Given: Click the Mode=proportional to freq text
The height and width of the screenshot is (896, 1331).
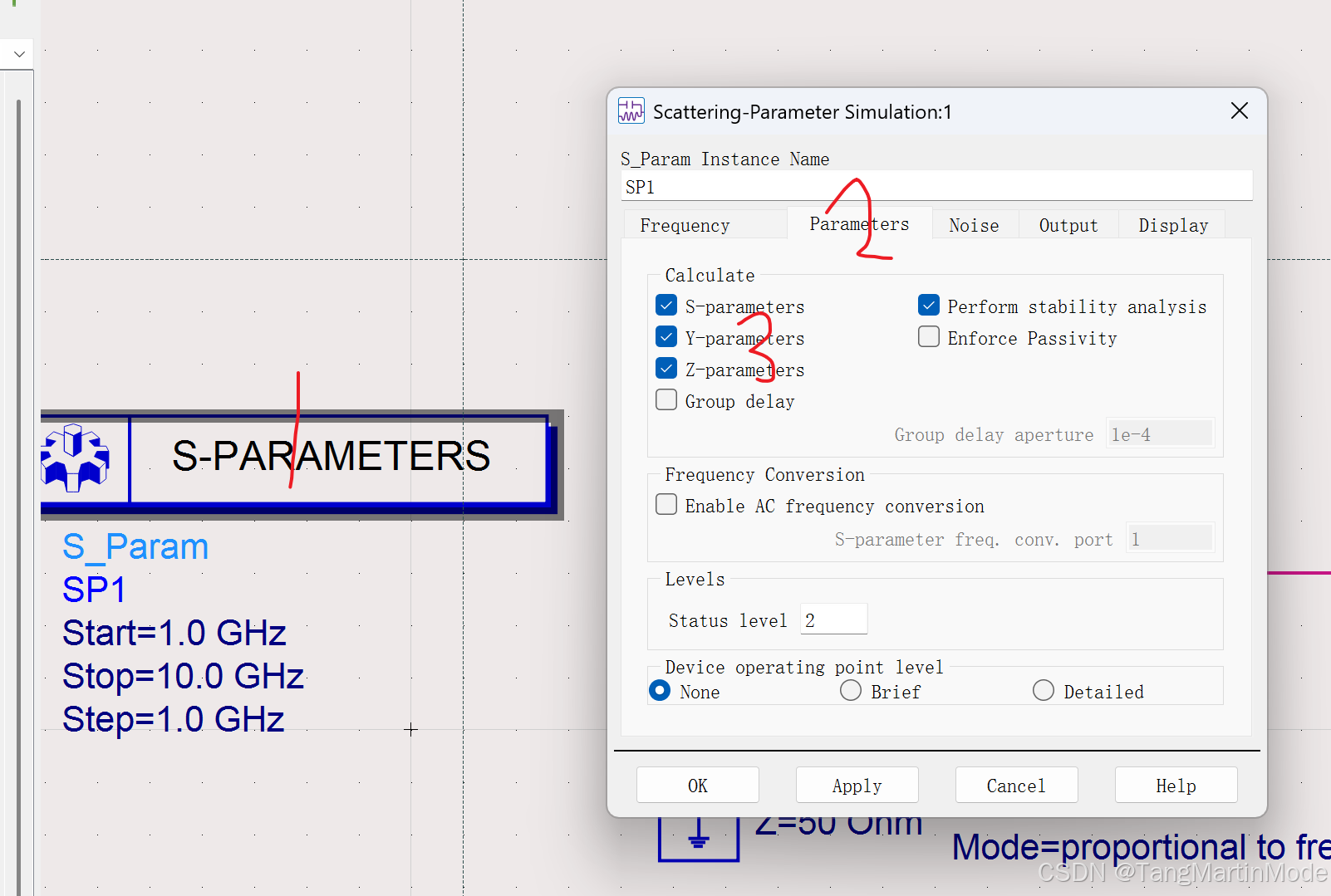Looking at the screenshot, I should (1142, 847).
